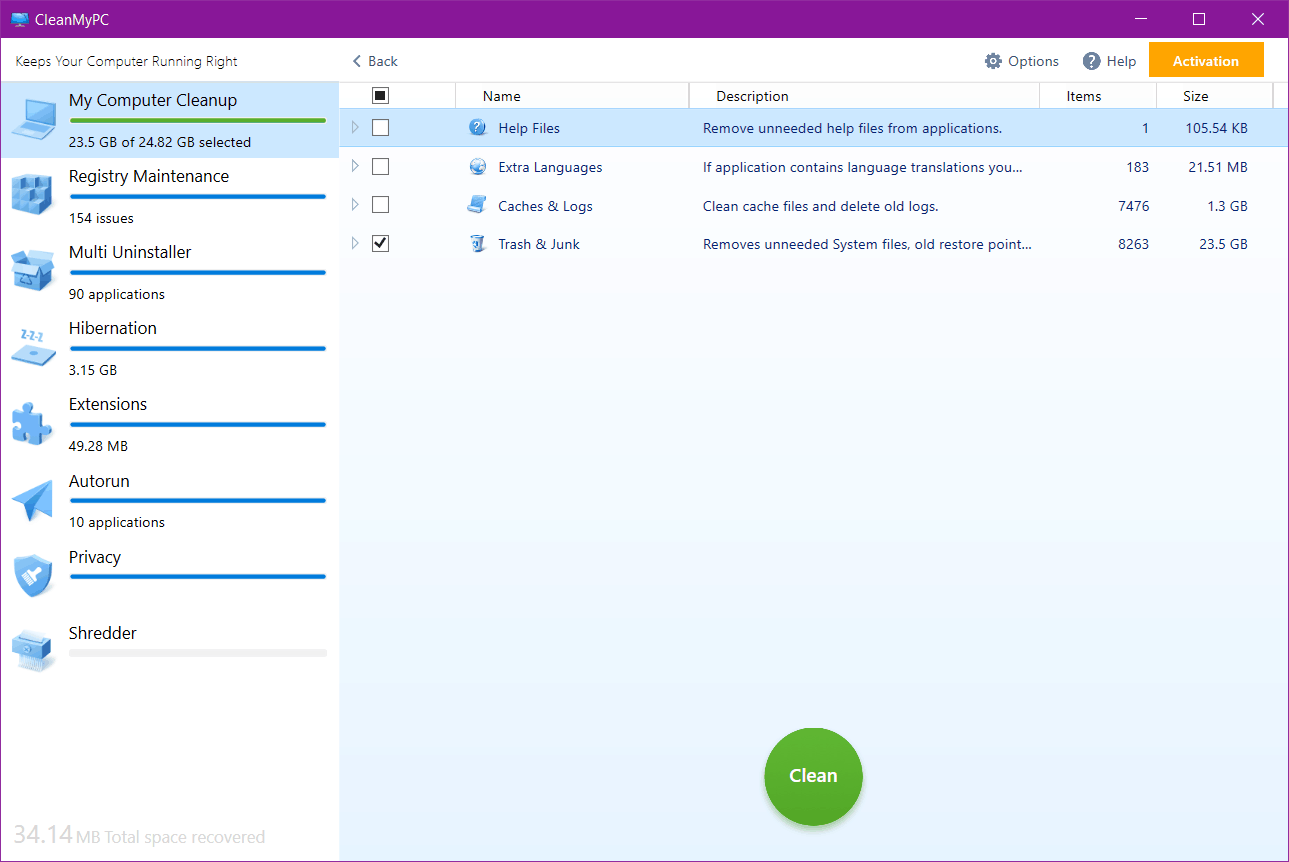This screenshot has width=1289, height=862.
Task: Go to the Shredder section
Action: (x=170, y=653)
